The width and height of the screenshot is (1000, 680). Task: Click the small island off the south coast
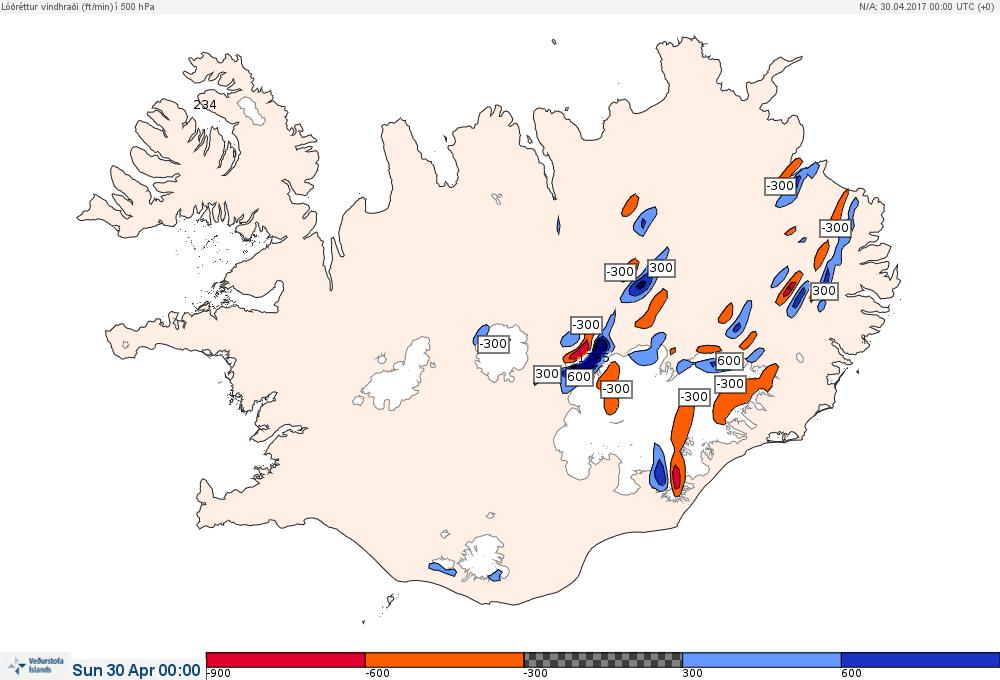(390, 600)
